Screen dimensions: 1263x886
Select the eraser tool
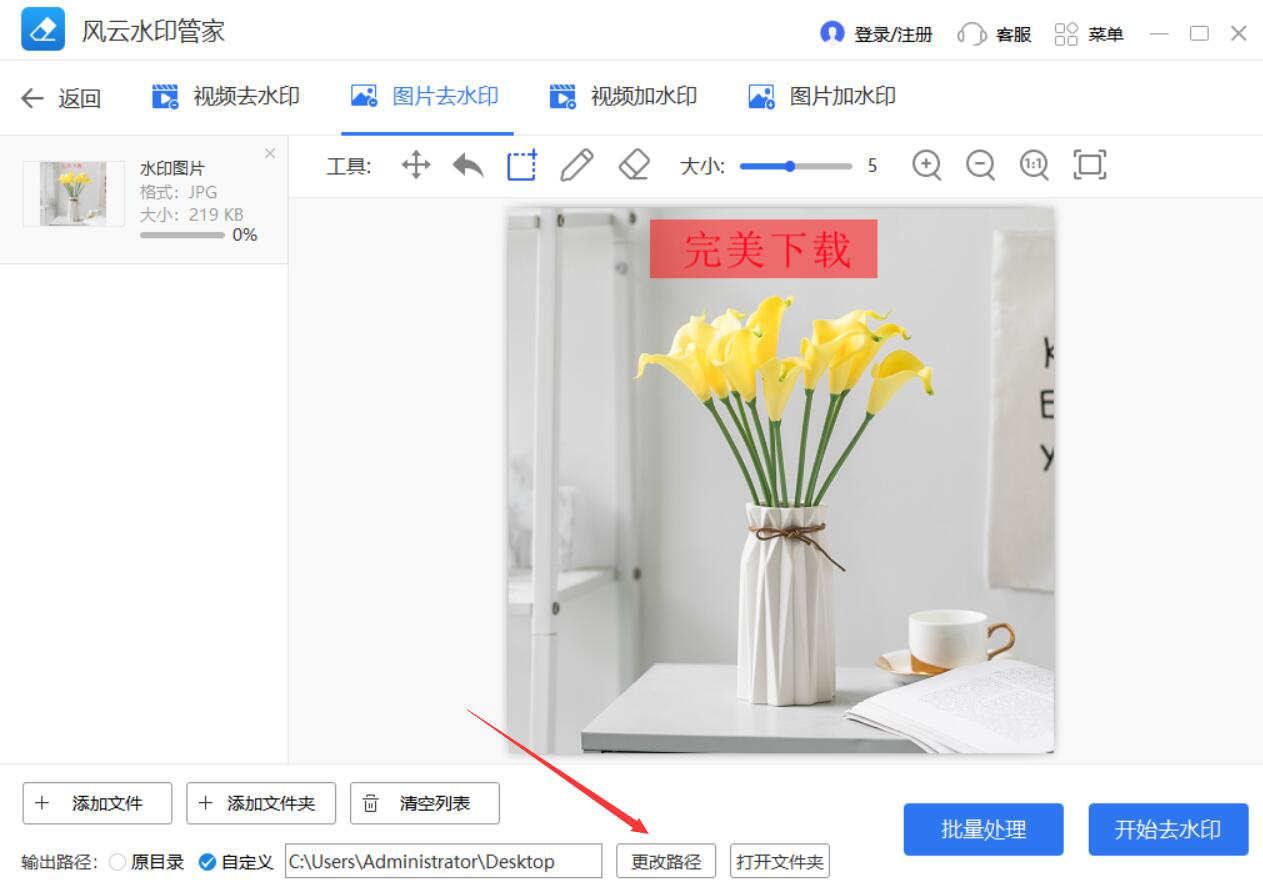coord(634,165)
